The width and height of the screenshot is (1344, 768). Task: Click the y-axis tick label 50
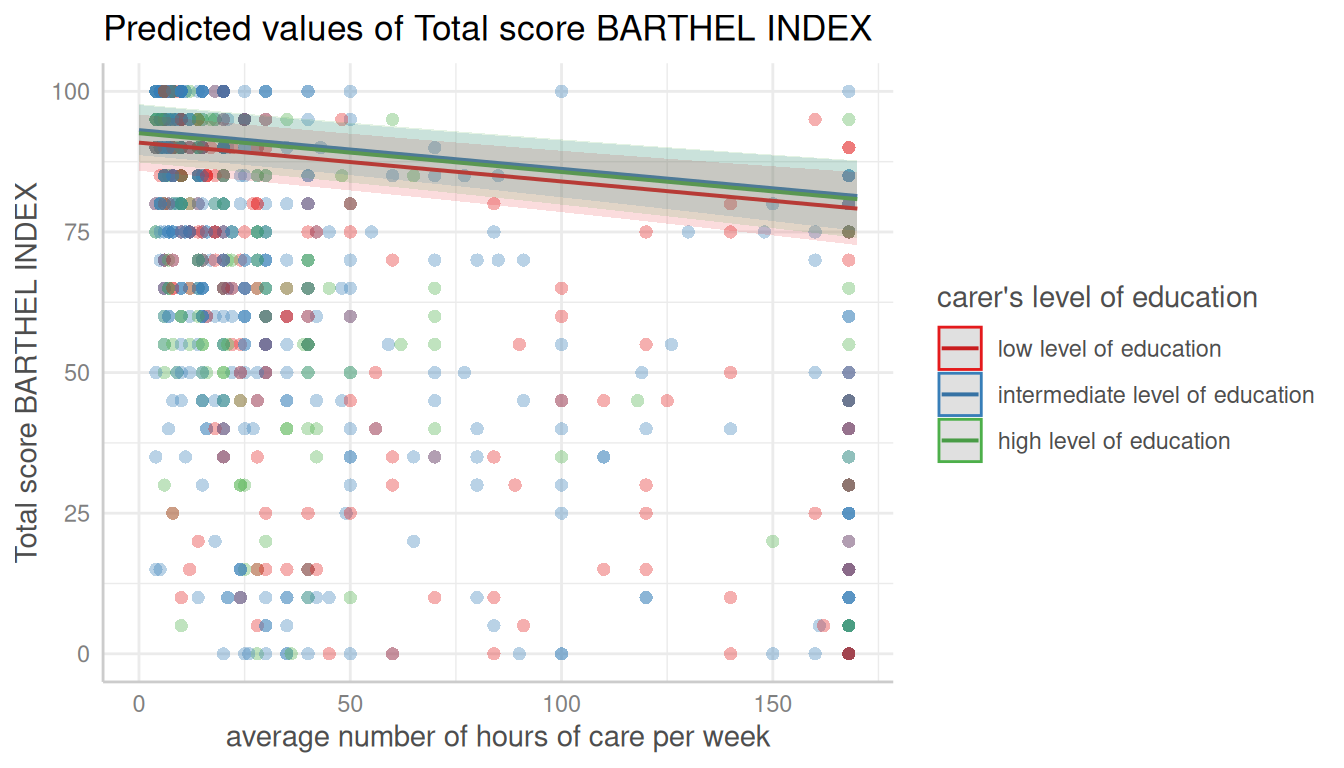tap(77, 372)
